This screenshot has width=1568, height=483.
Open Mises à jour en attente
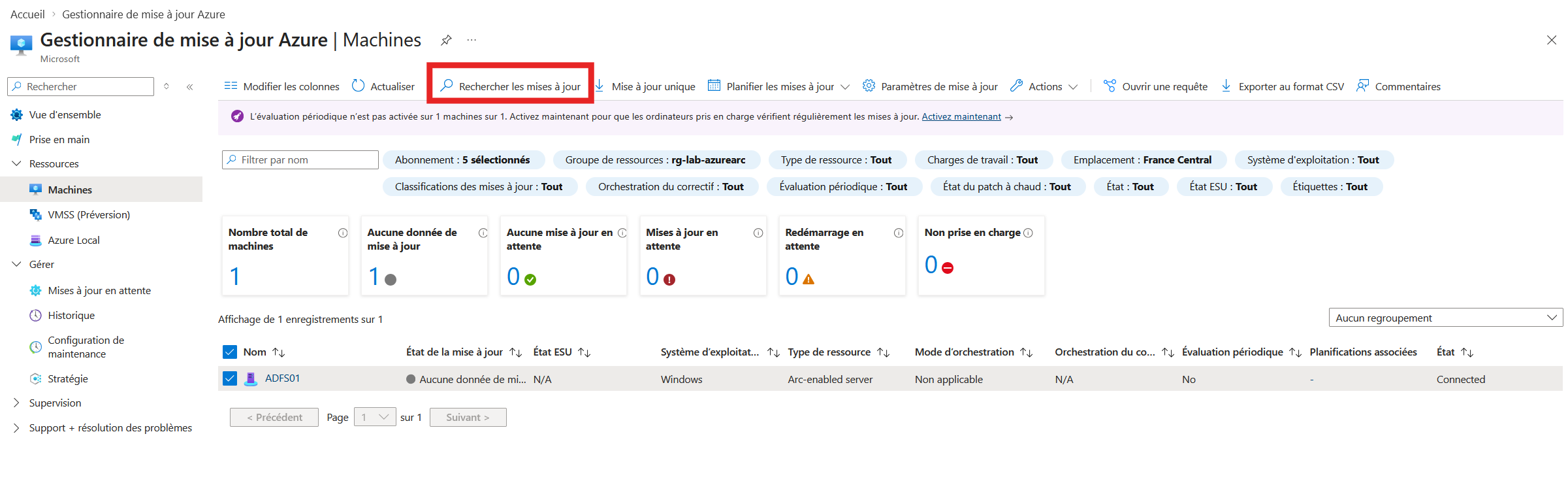pos(99,291)
